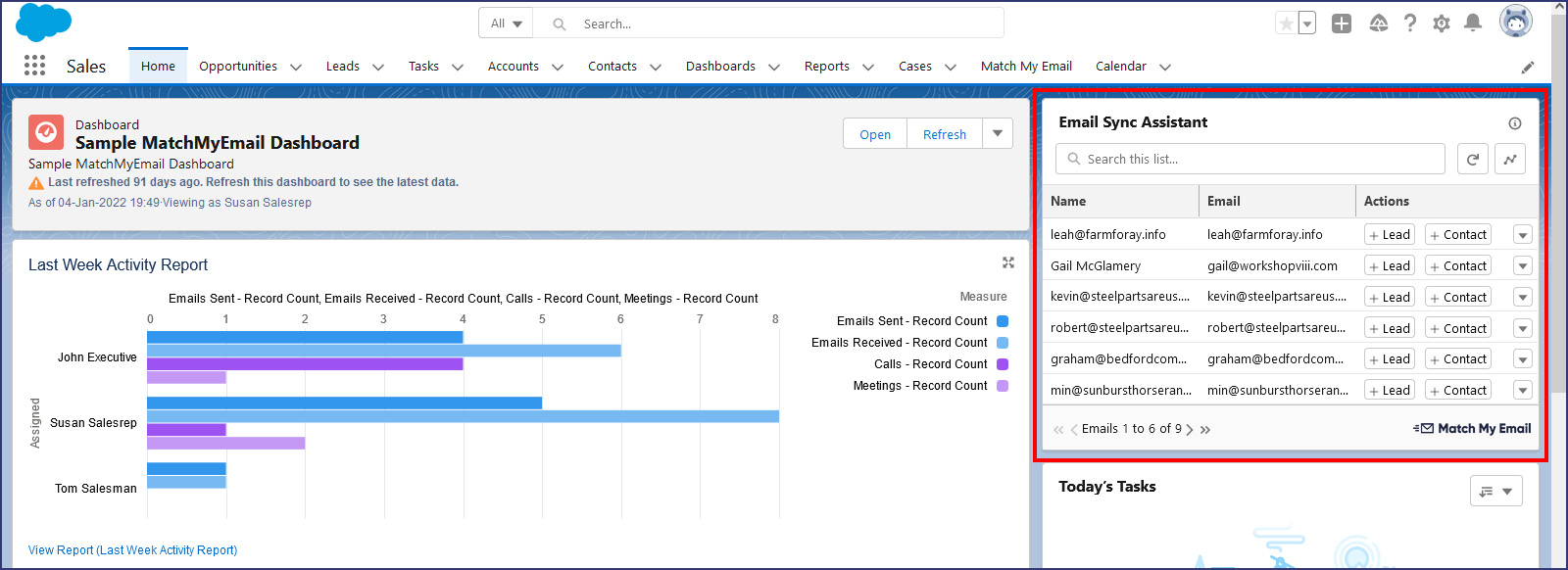The height and width of the screenshot is (570, 1568).
Task: Click the Emails Sent legend color swatch
Action: tap(1002, 321)
